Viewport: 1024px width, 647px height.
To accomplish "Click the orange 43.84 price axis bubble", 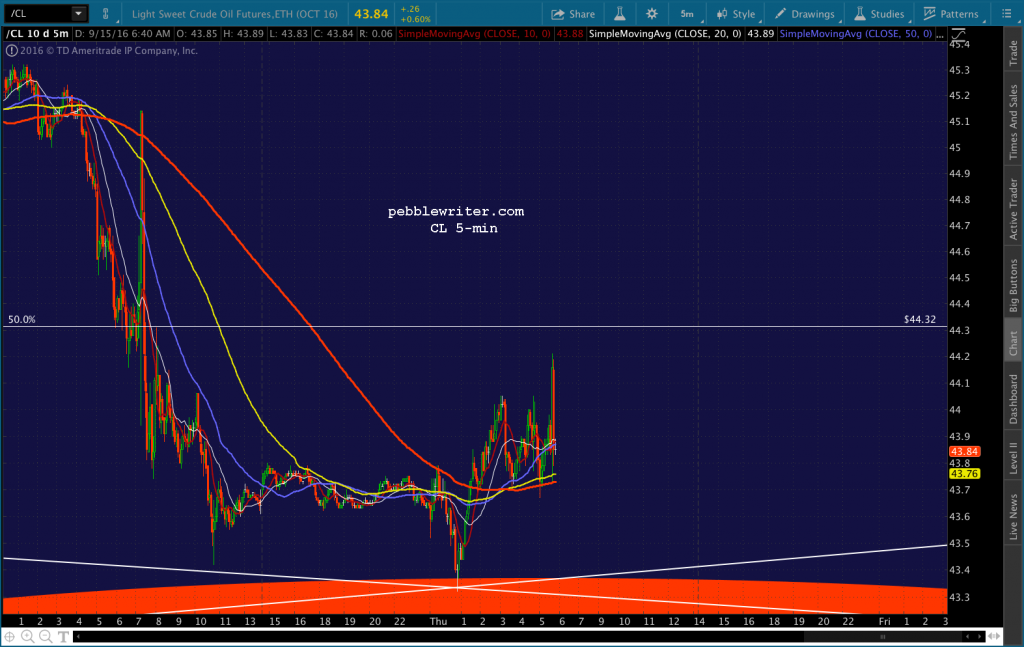I will pyautogui.click(x=964, y=452).
